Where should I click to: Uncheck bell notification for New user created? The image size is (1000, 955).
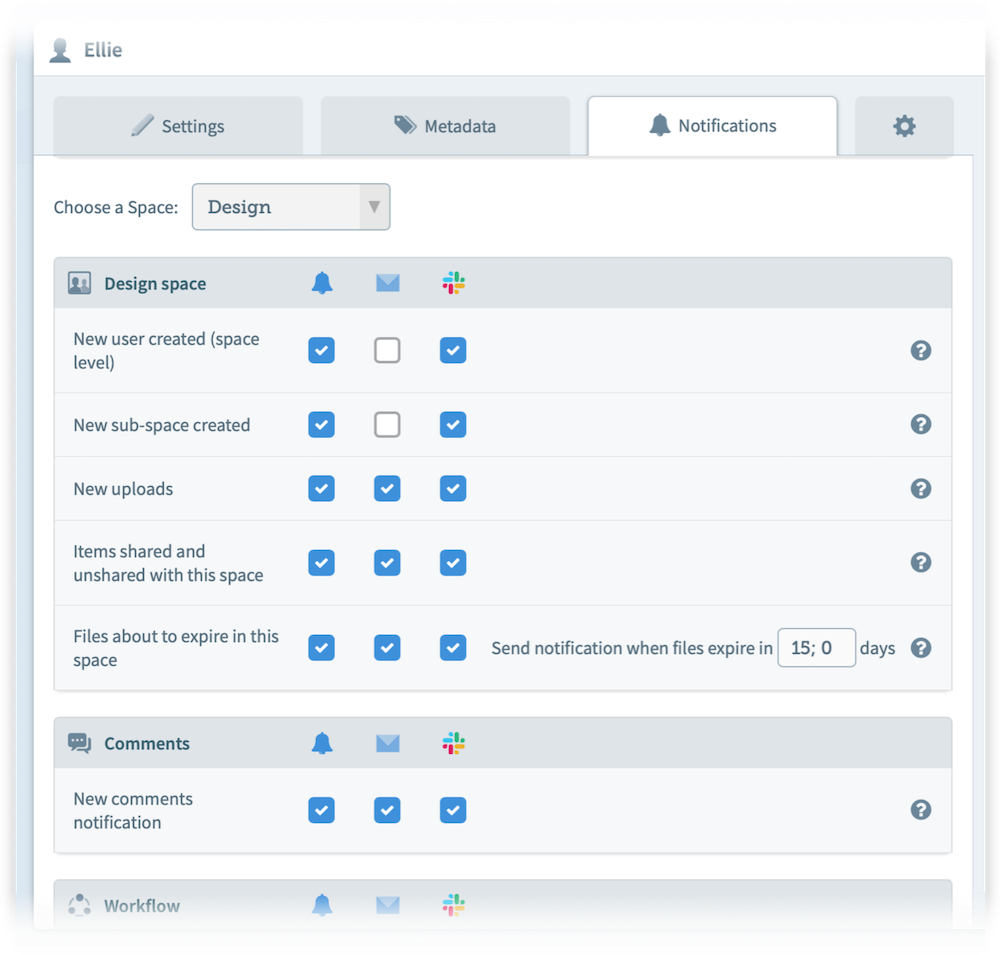[321, 350]
